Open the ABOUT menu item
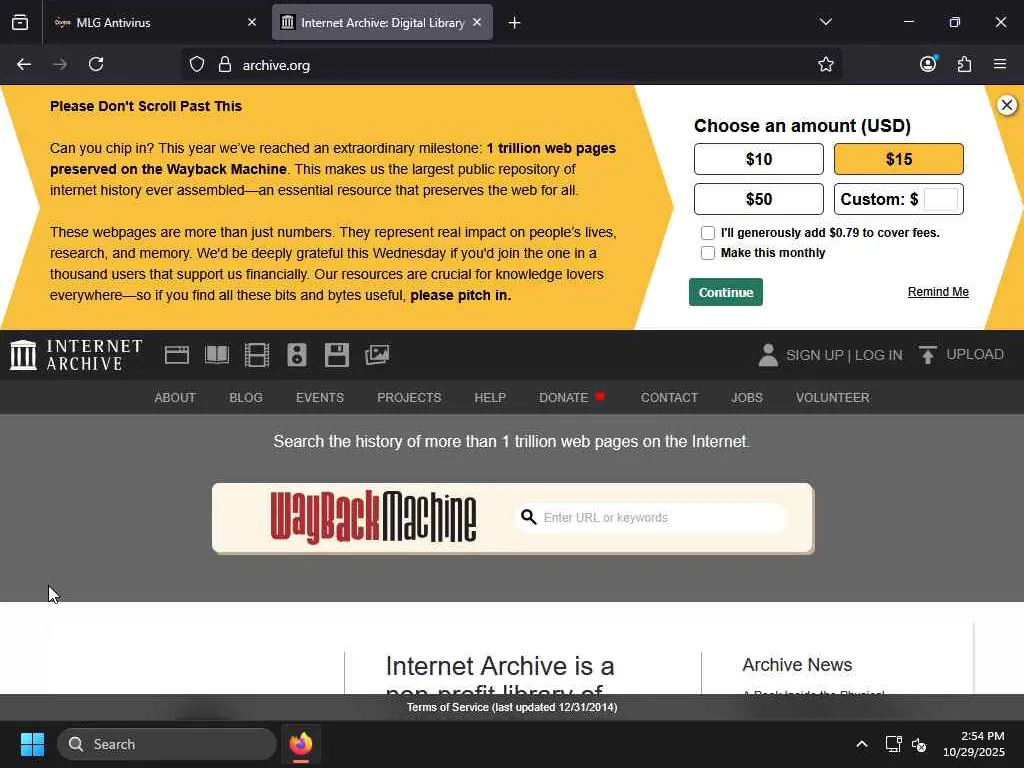 (175, 398)
